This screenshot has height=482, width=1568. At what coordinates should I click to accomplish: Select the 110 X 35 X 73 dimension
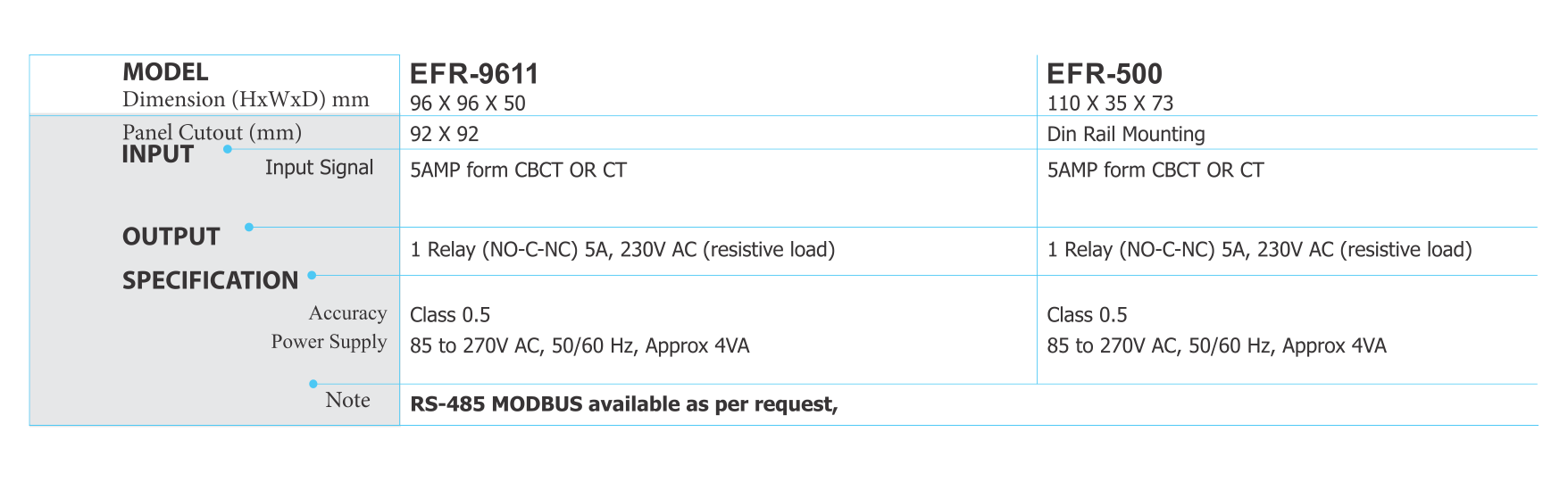click(x=1110, y=104)
